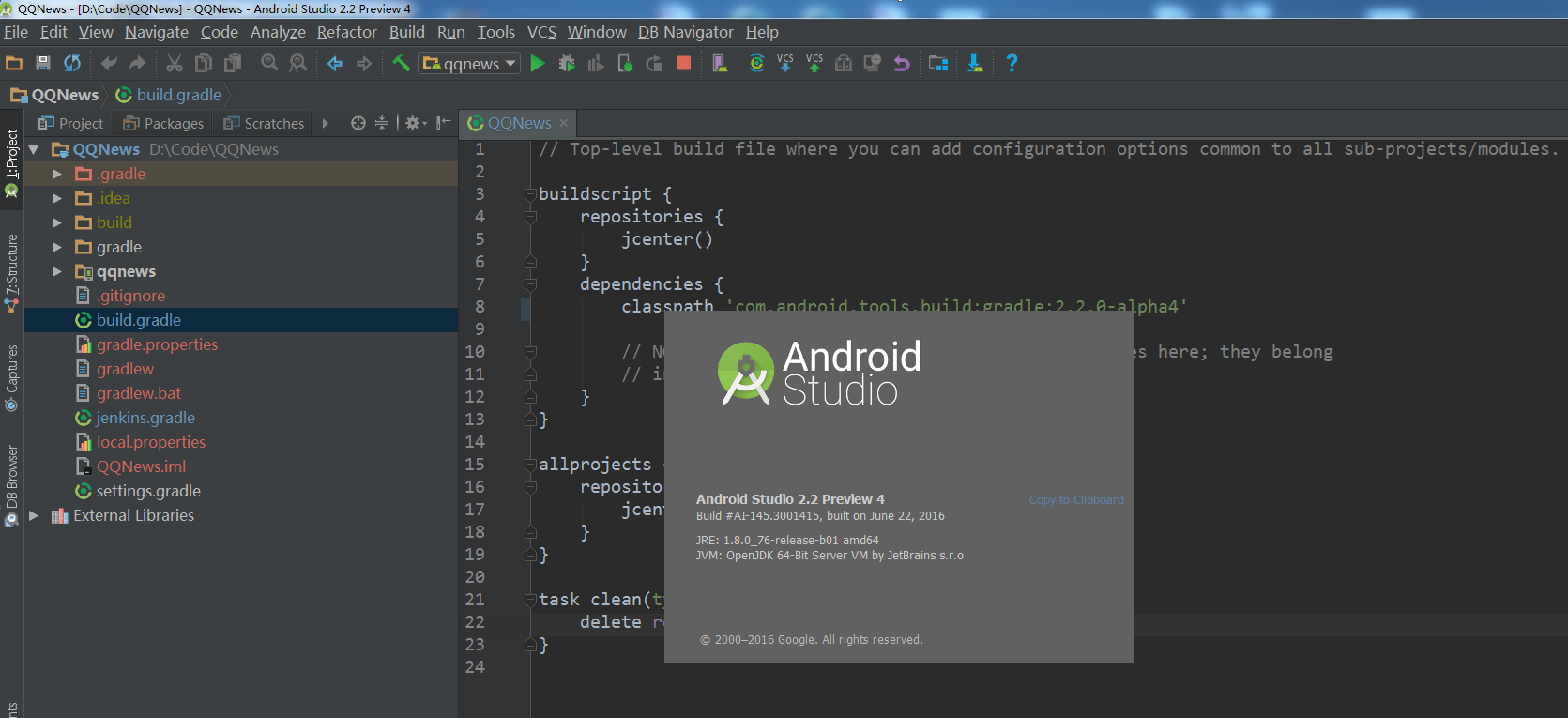Open Project panel gear settings dropdown
The width and height of the screenshot is (1568, 718).
point(416,123)
